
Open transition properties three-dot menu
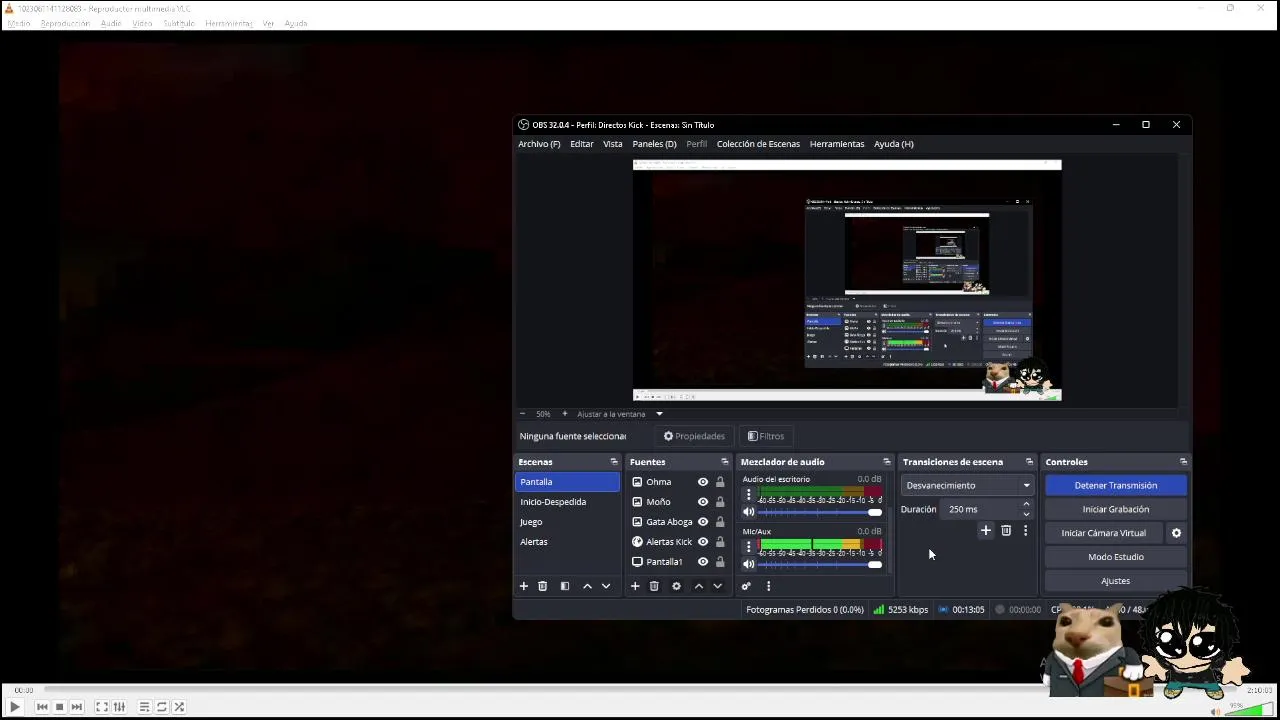click(1025, 530)
